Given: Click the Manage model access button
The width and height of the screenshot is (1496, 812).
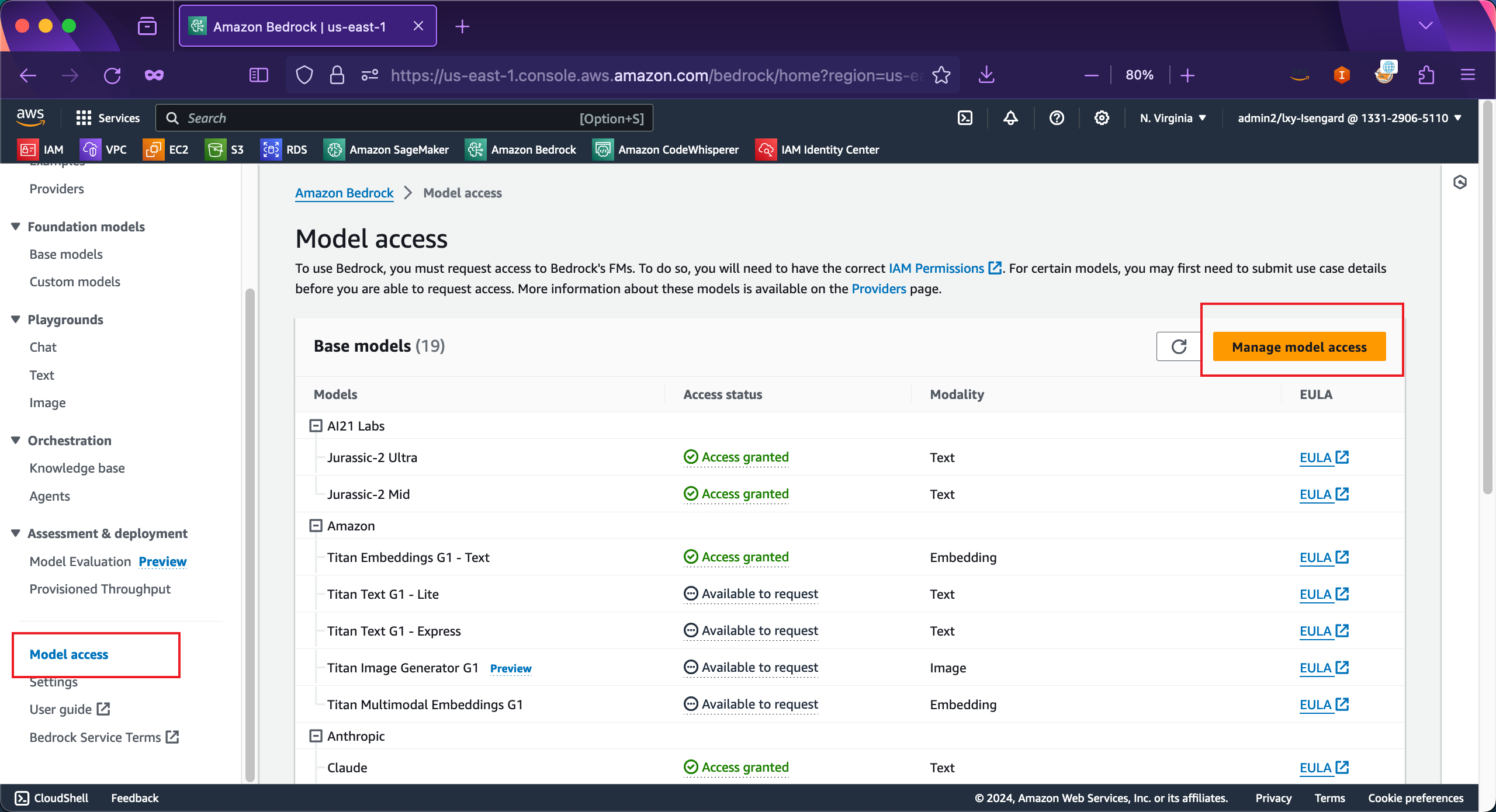Looking at the screenshot, I should tap(1299, 347).
